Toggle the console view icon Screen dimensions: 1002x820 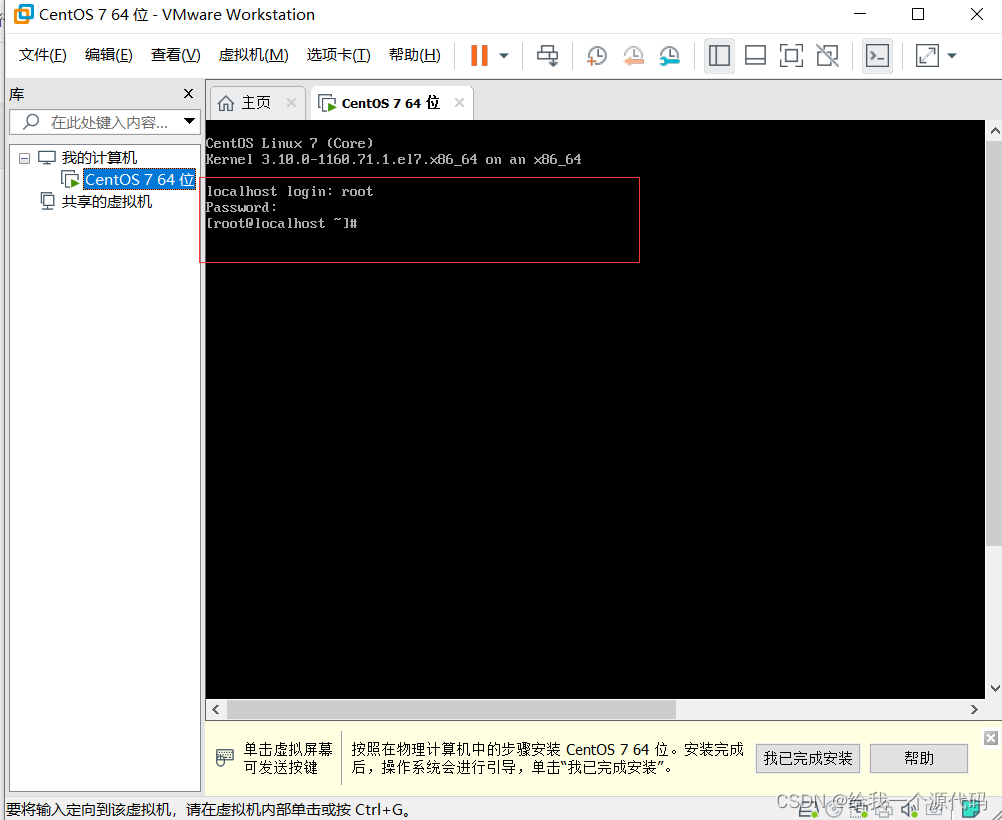click(877, 56)
